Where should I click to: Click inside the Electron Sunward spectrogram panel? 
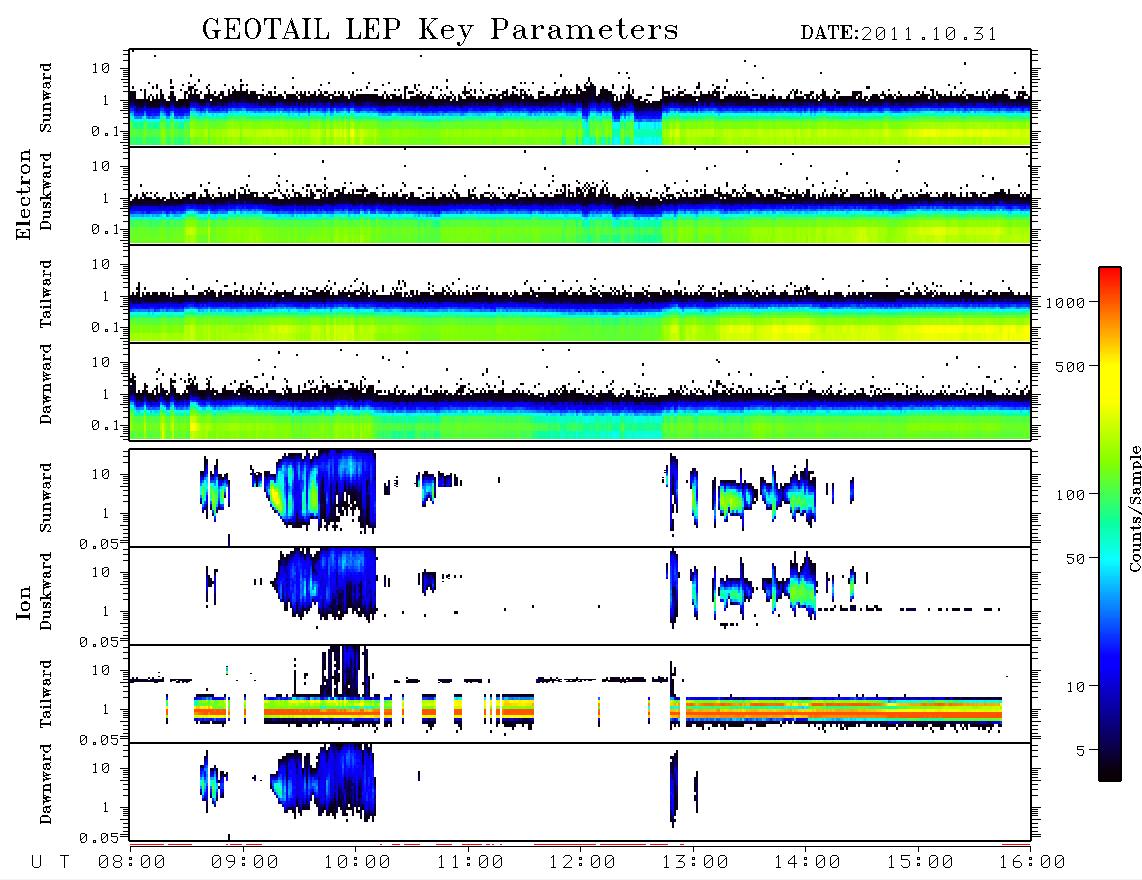click(580, 98)
